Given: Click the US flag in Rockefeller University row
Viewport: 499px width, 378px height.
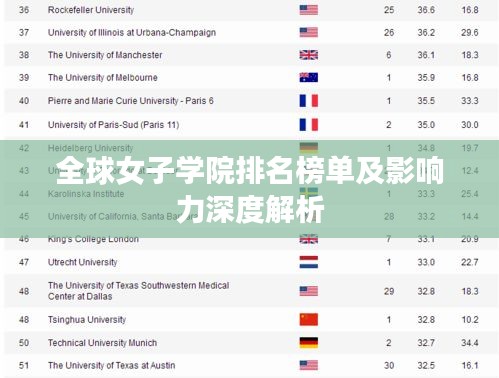Looking at the screenshot, I should point(308,10).
